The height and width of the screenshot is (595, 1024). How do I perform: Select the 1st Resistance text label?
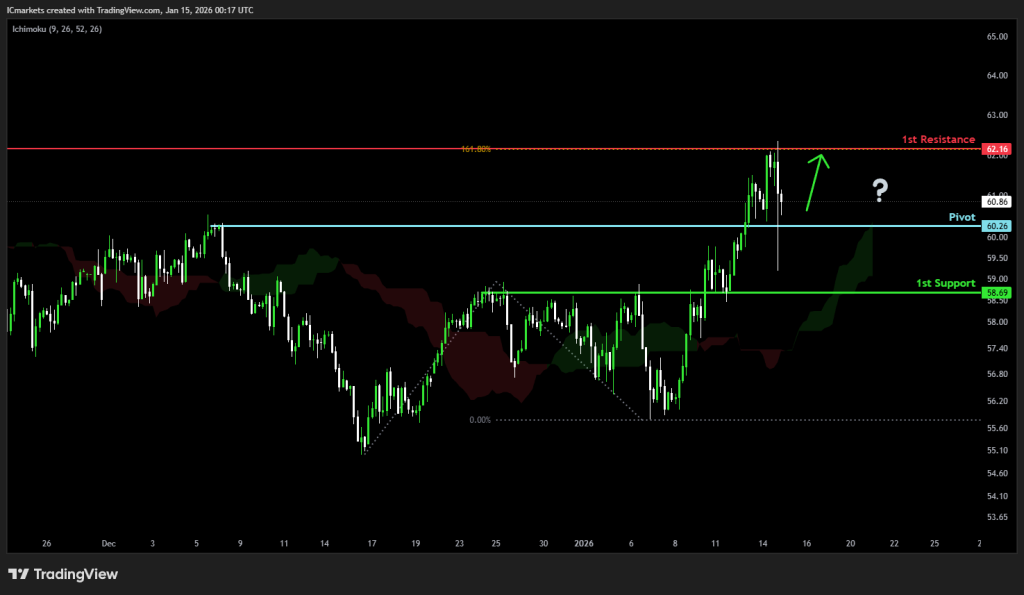point(940,140)
